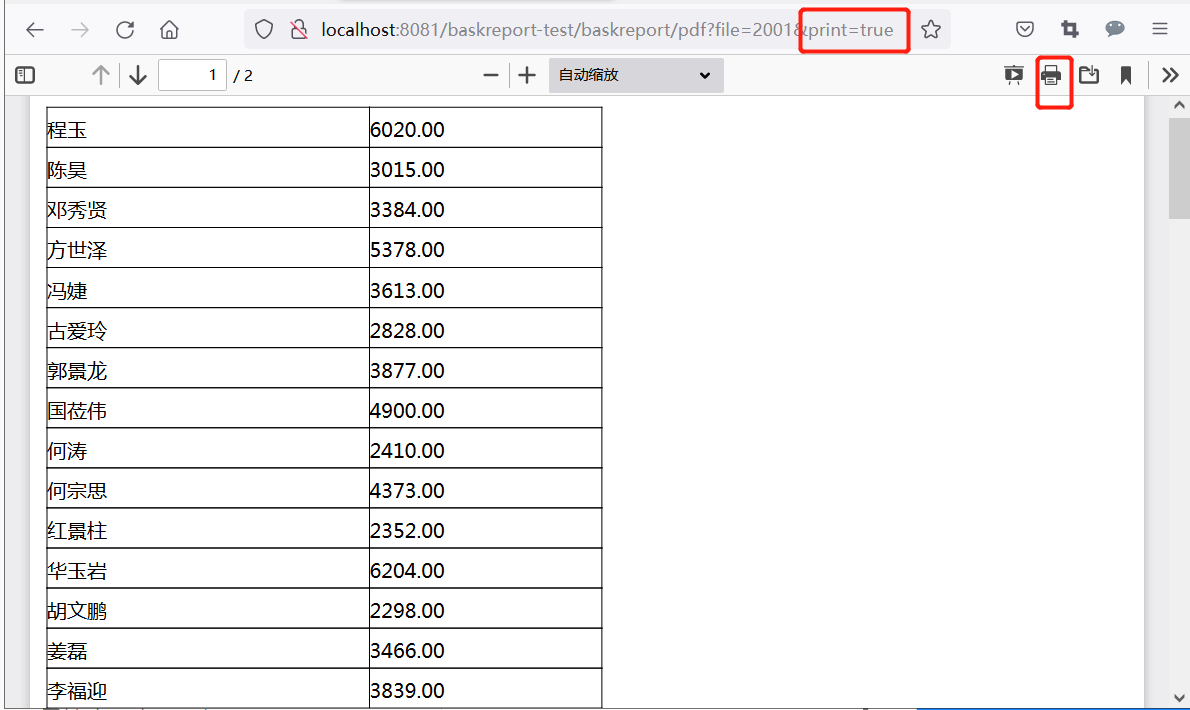Open the chat bubble extension
The height and width of the screenshot is (710, 1190).
pyautogui.click(x=1114, y=30)
